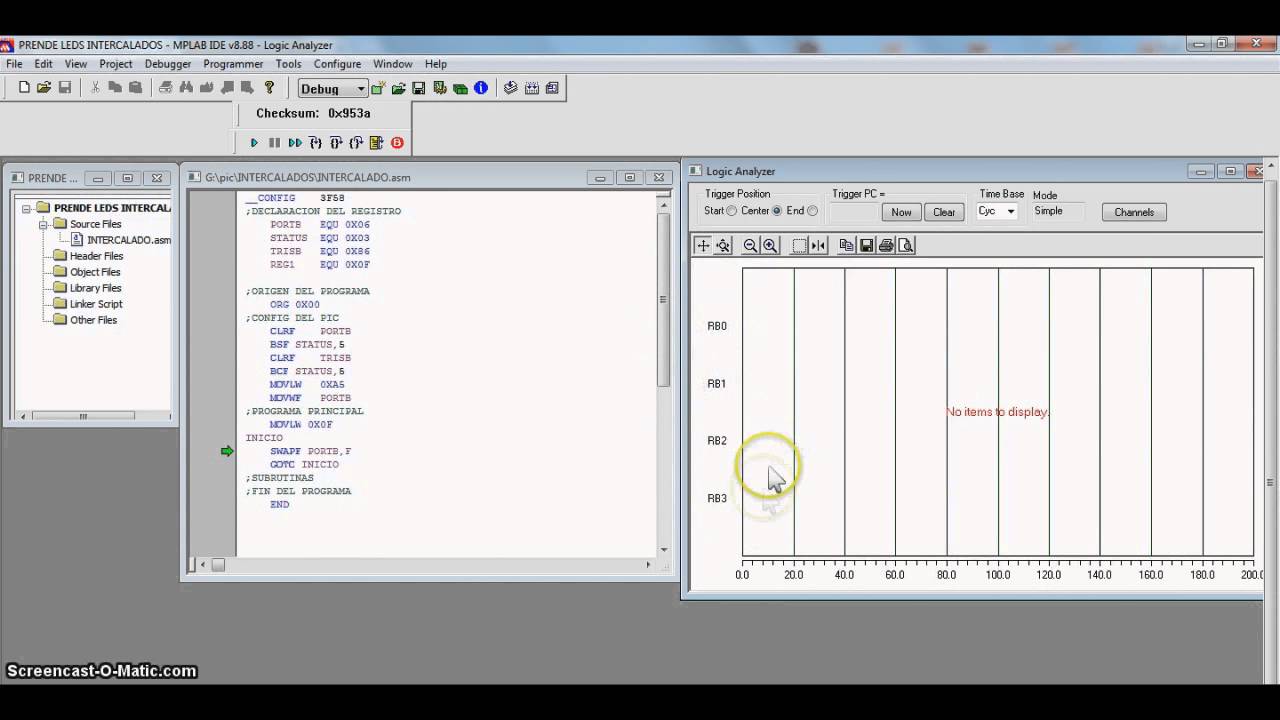Open the Project menu
Viewport: 1280px width, 720px height.
click(x=116, y=64)
